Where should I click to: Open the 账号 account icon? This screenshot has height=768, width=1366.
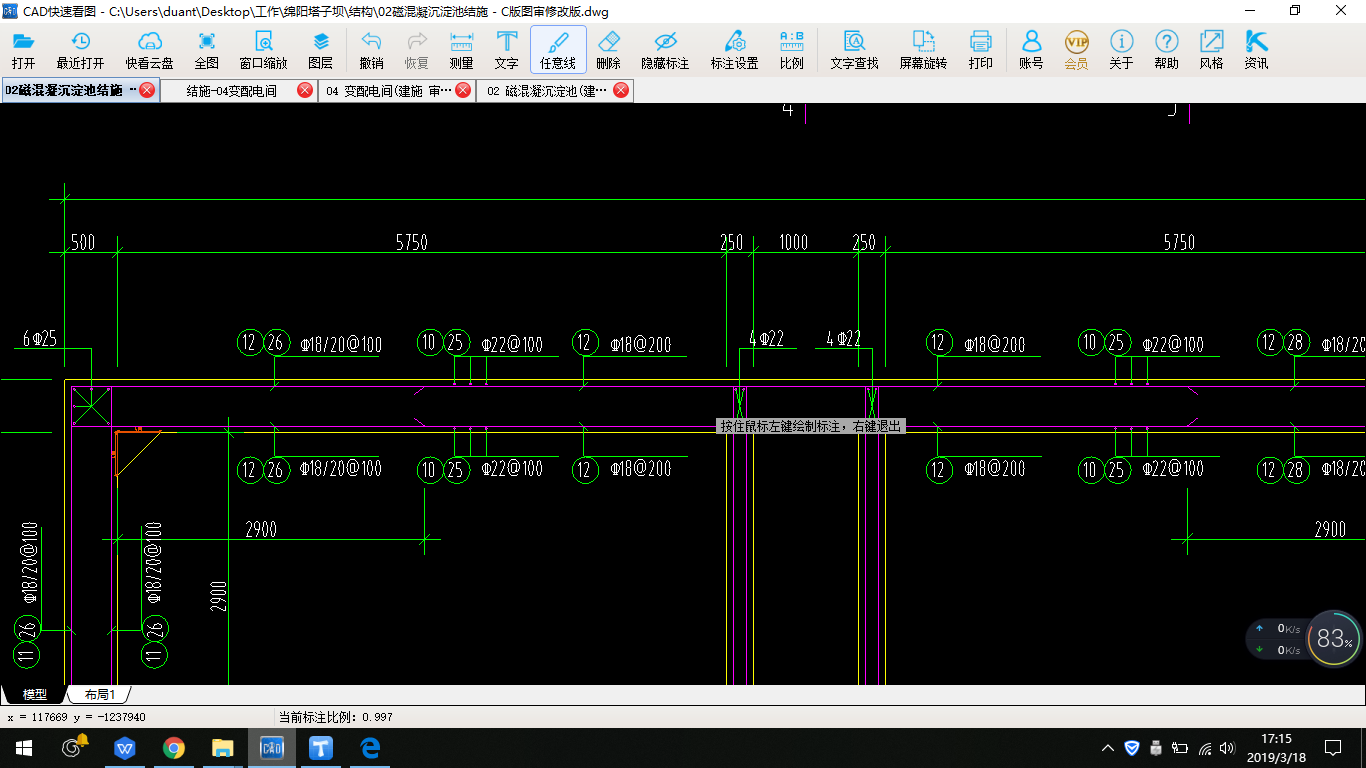[x=1031, y=49]
